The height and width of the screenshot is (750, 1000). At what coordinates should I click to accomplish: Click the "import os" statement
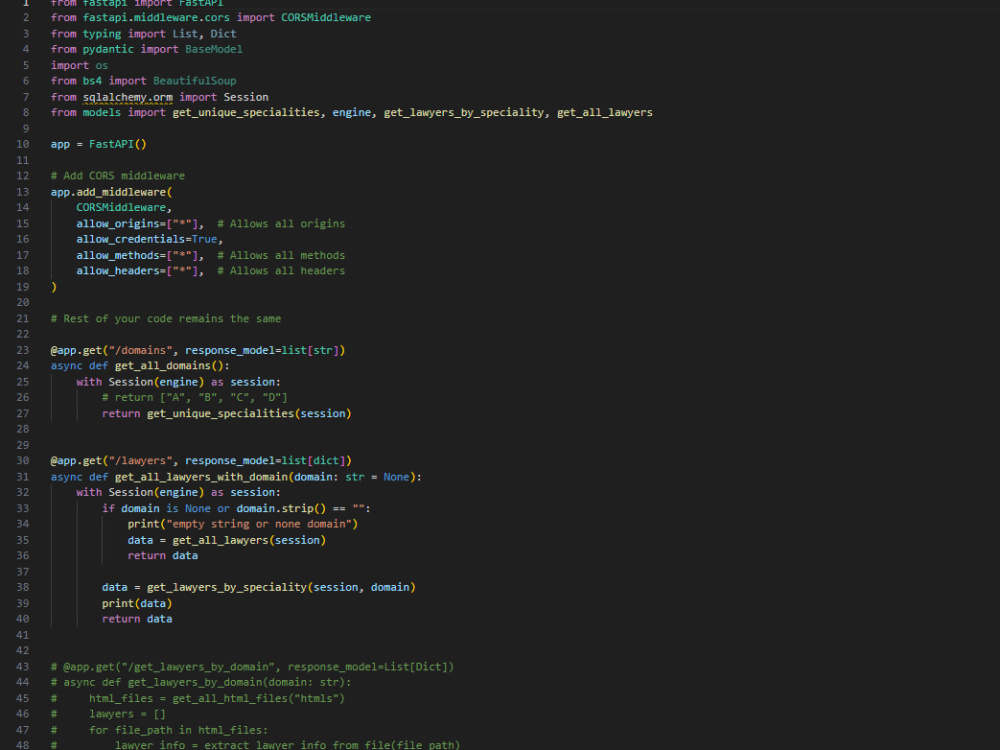tap(80, 65)
